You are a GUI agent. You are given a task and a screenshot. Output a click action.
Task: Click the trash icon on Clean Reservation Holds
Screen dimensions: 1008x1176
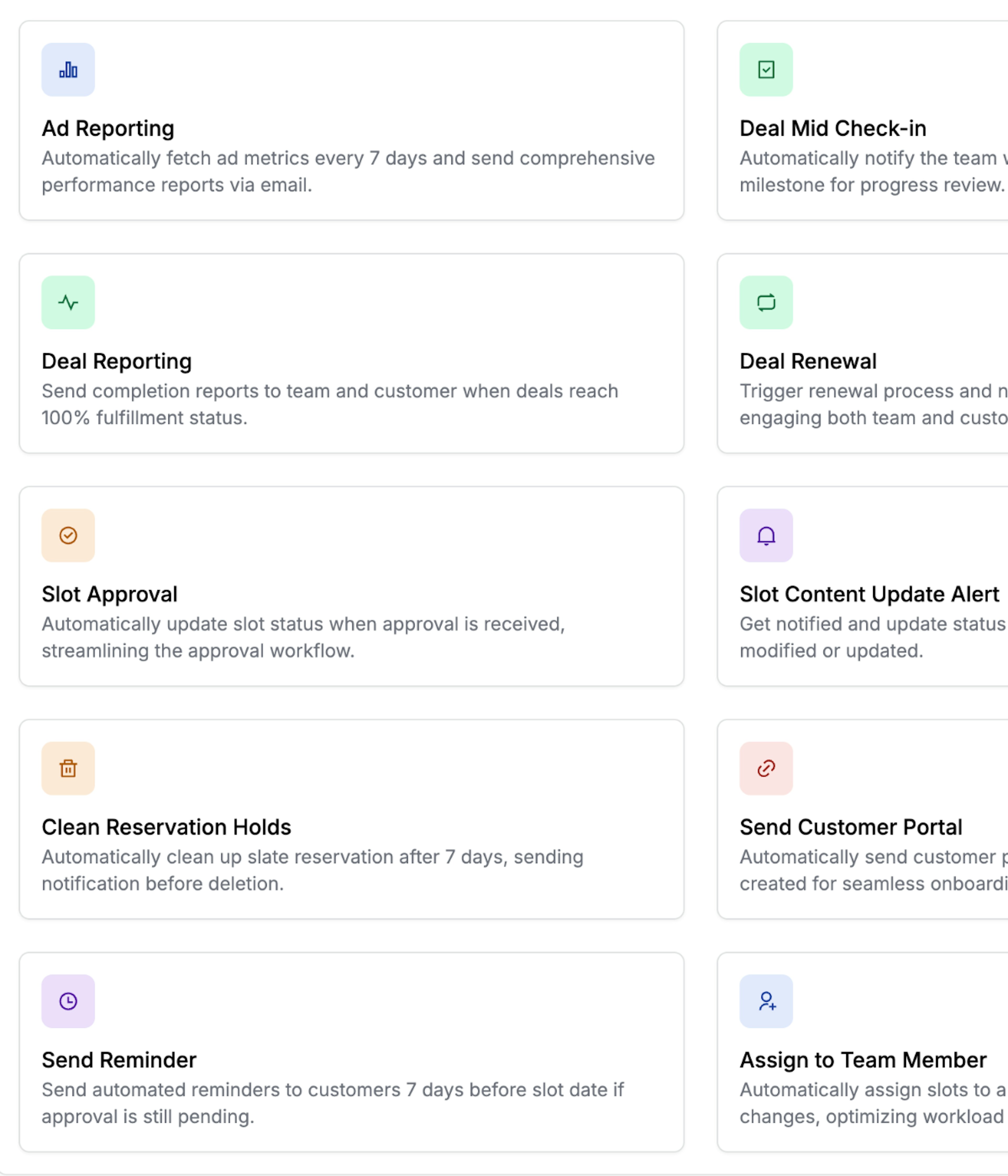pos(68,768)
